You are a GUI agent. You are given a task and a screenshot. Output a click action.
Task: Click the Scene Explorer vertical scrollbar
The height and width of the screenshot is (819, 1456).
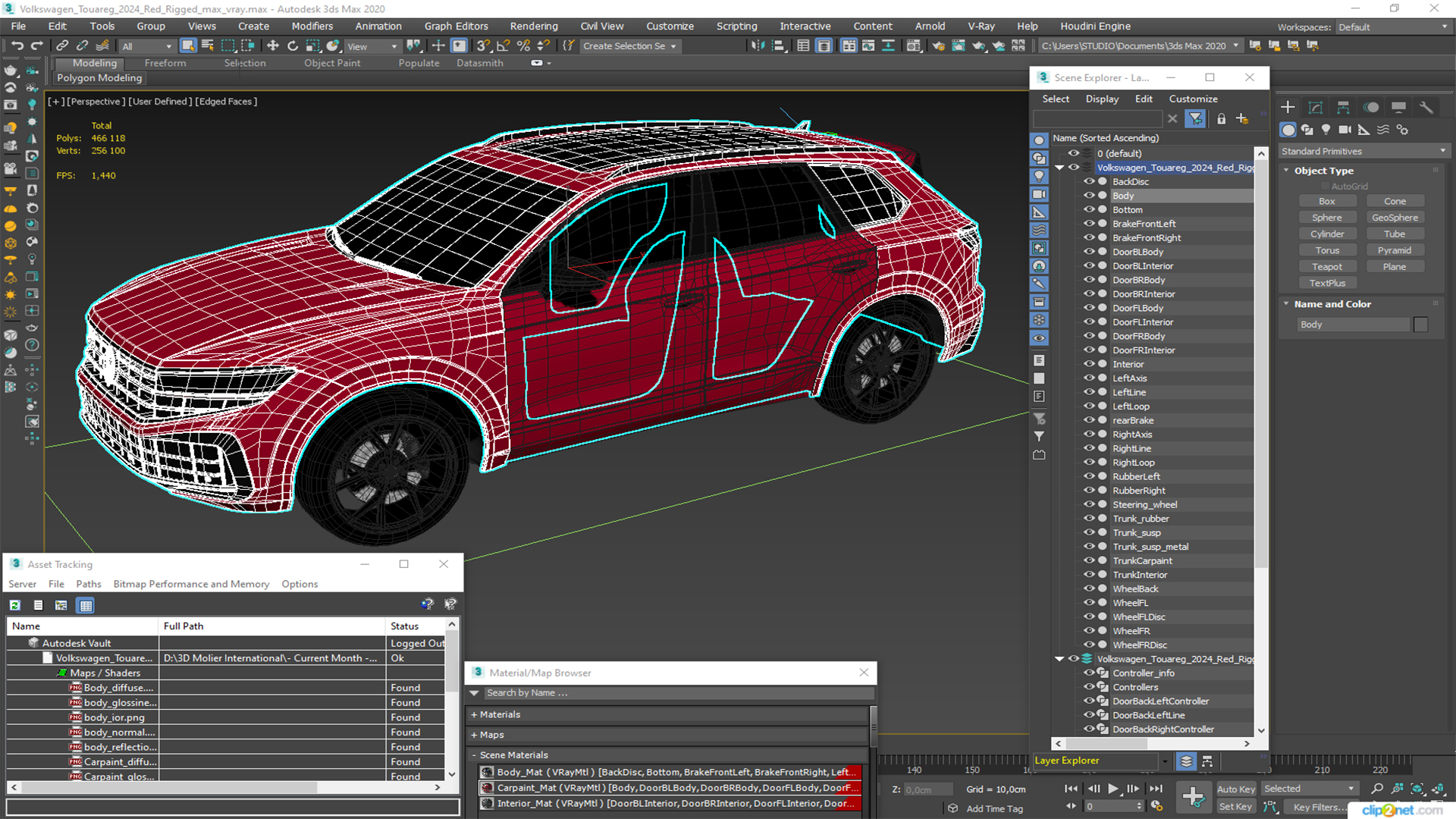pos(1261,362)
